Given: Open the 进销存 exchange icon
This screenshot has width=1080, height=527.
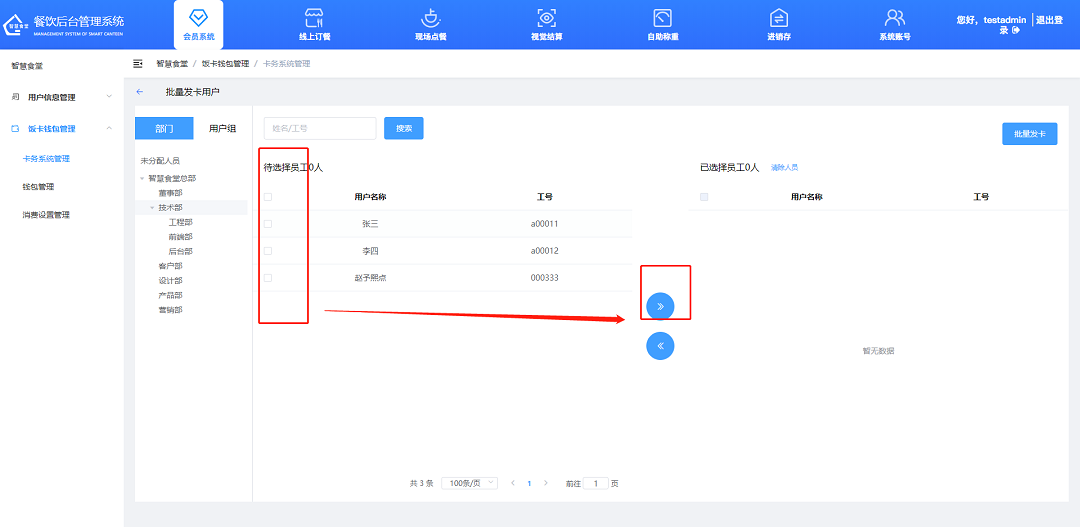Looking at the screenshot, I should point(779,18).
